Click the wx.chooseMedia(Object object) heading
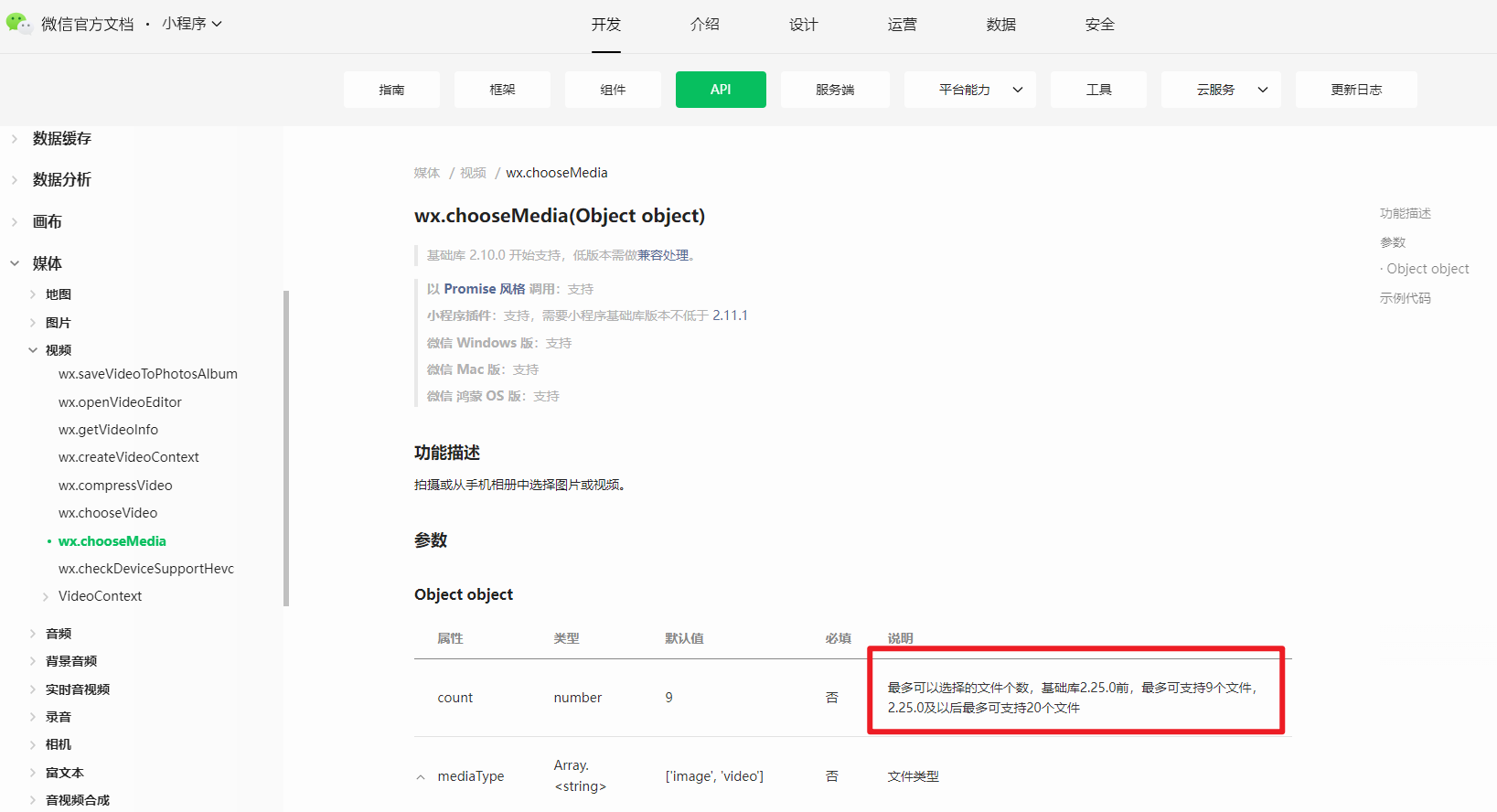This screenshot has height=812, width=1497. pyautogui.click(x=560, y=216)
